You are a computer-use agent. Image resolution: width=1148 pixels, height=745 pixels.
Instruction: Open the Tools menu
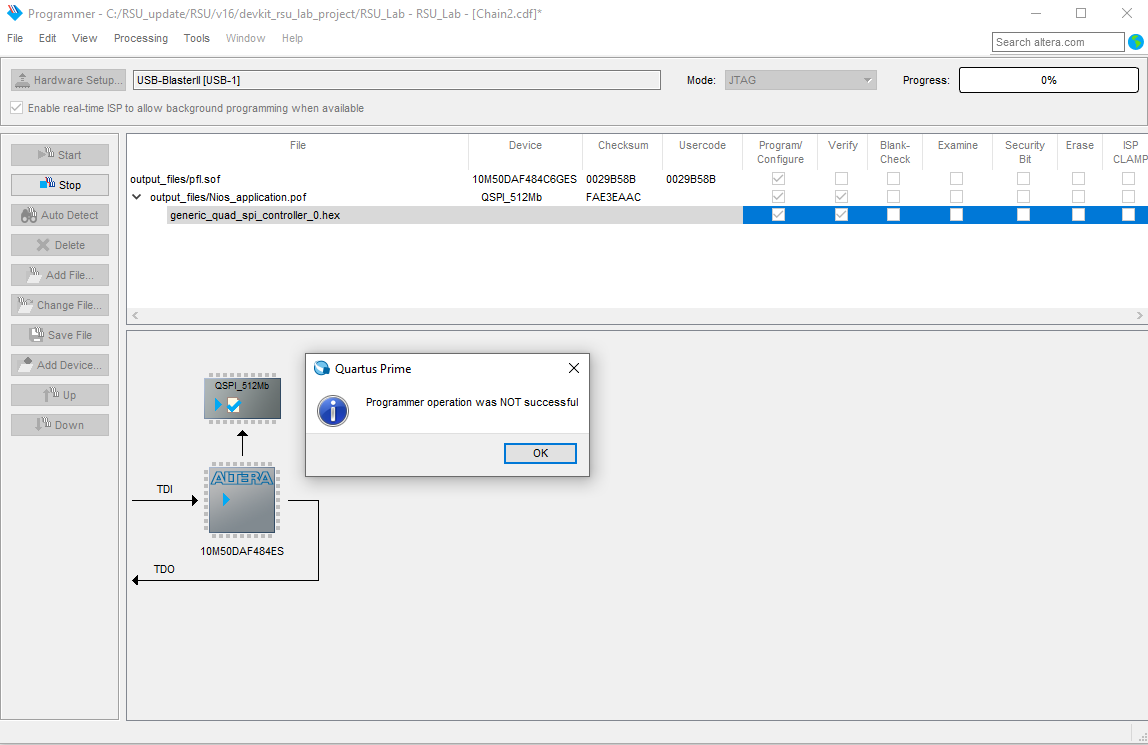tap(196, 38)
